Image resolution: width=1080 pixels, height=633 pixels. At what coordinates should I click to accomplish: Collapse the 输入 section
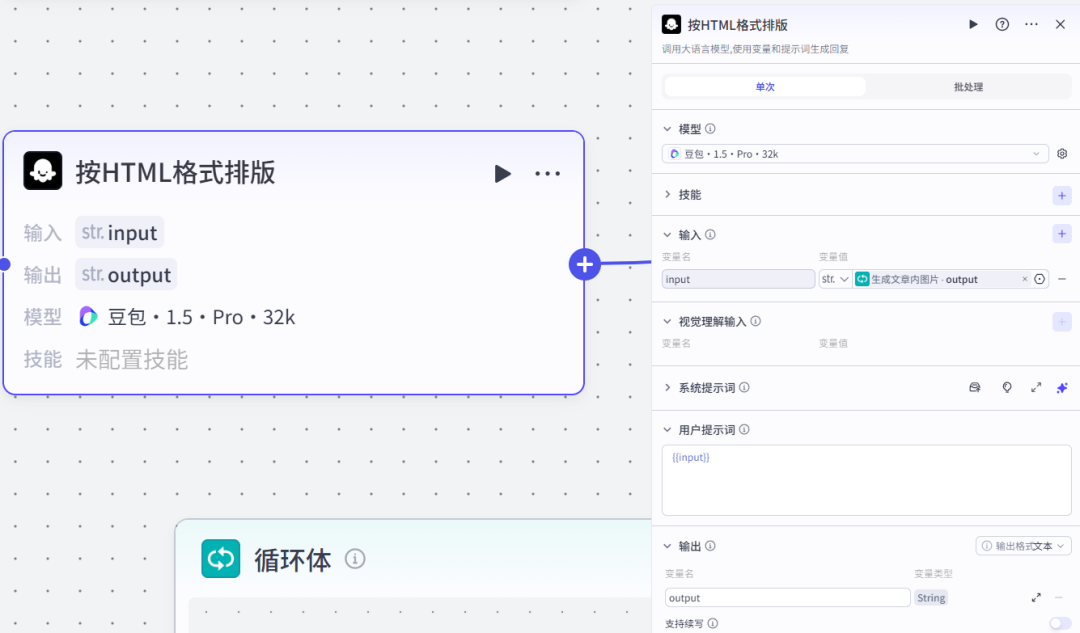[x=667, y=235]
